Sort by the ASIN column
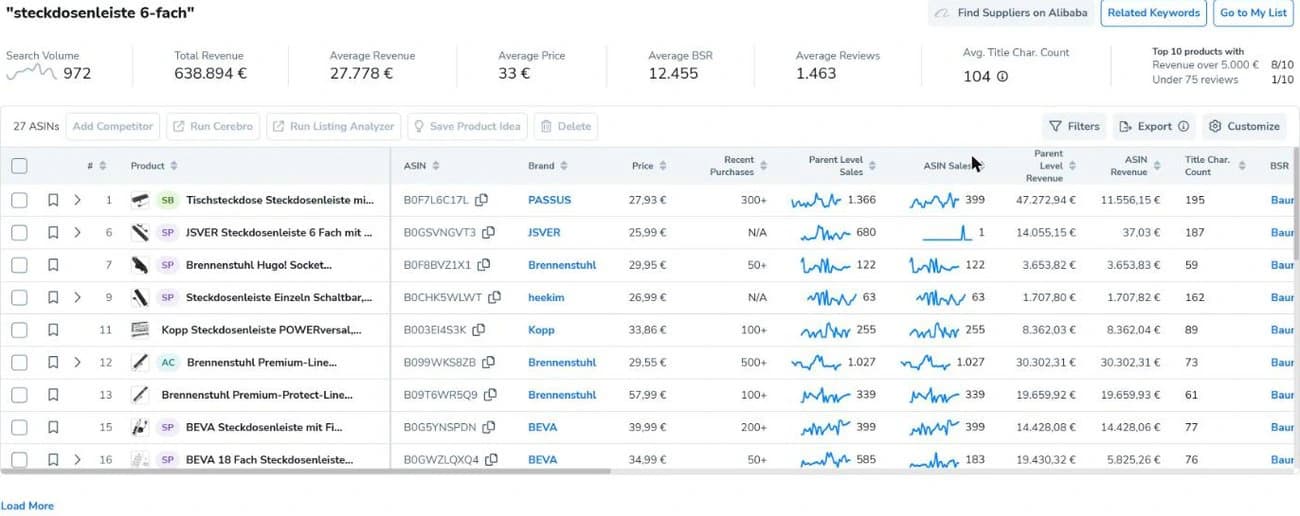 click(x=436, y=166)
